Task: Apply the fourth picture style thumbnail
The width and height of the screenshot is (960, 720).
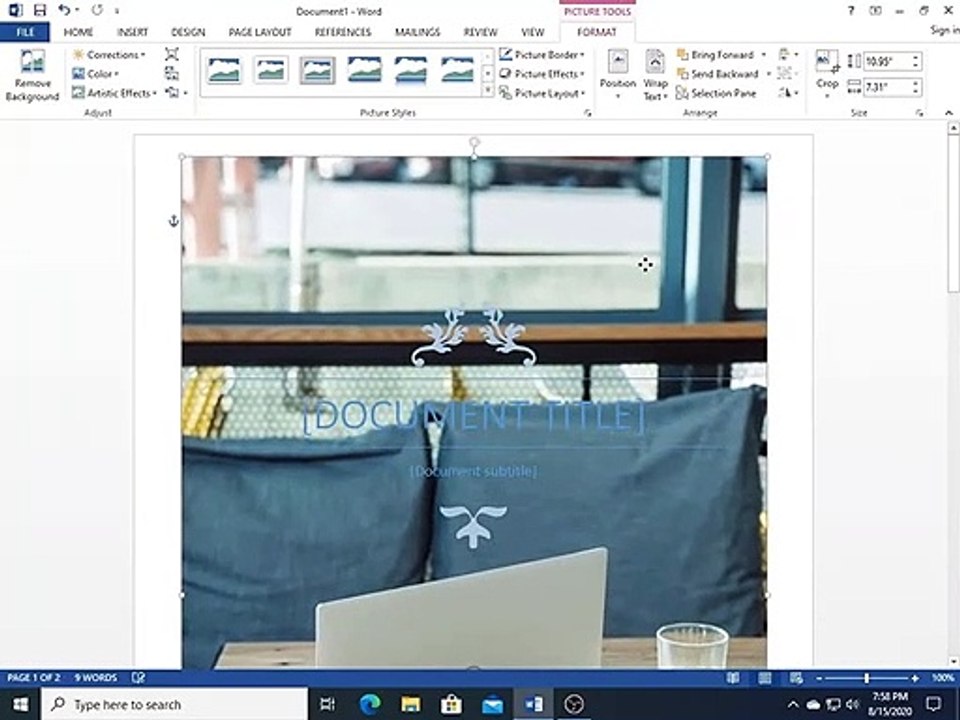Action: tap(364, 70)
